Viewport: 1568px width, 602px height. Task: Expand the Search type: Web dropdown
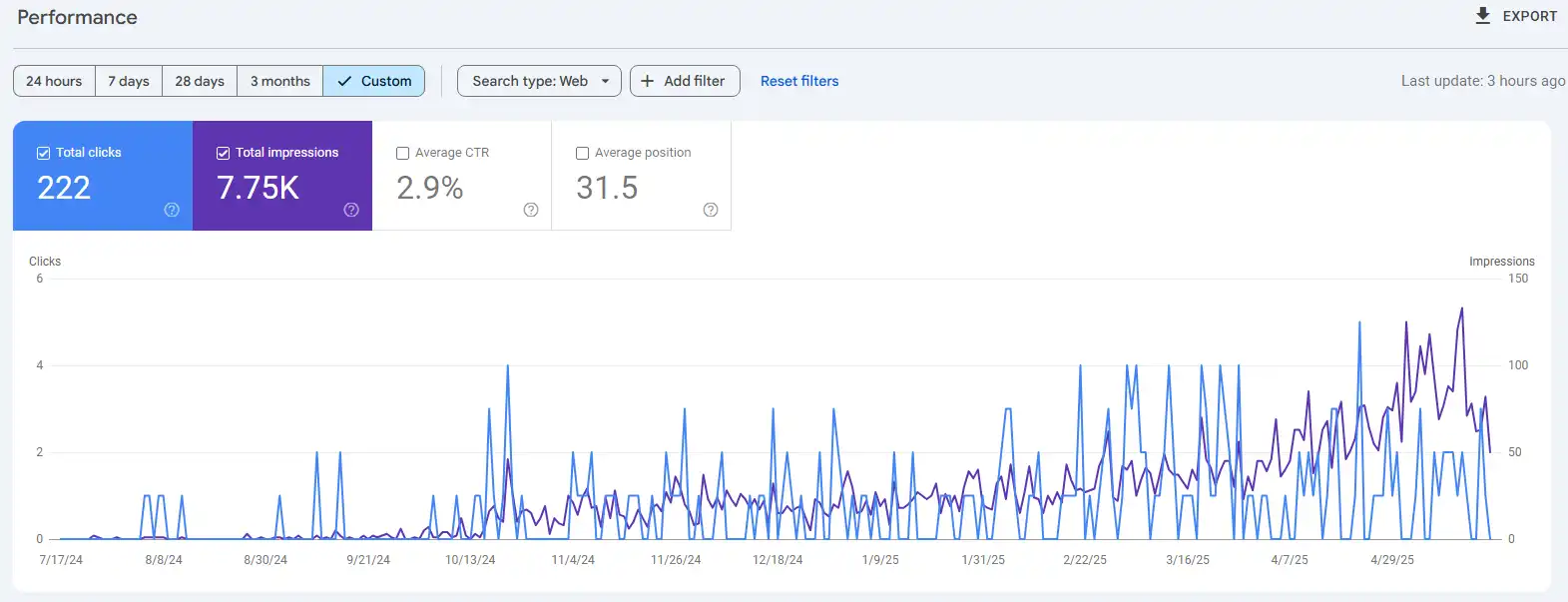[539, 81]
